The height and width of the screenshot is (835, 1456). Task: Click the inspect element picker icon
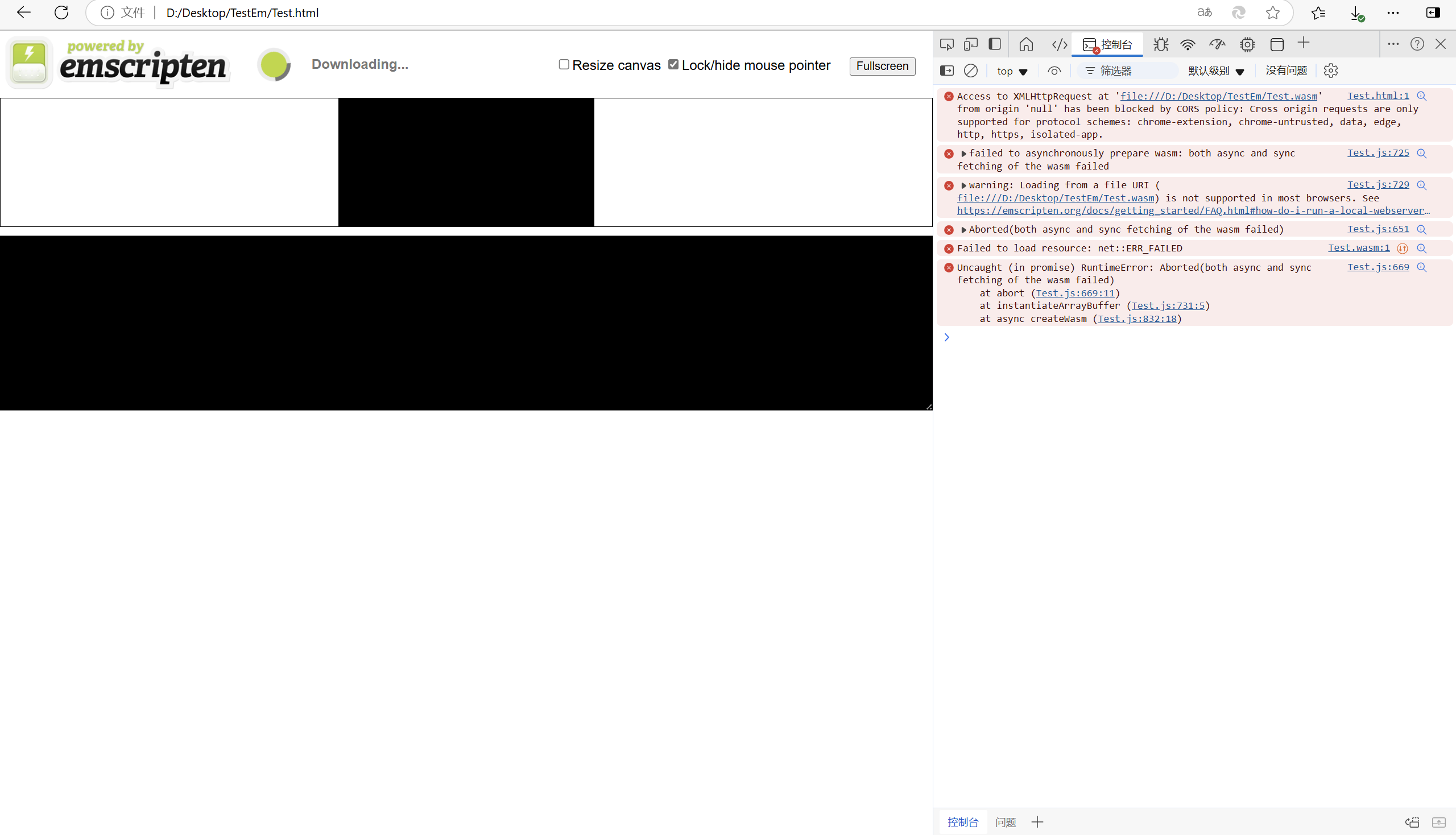[947, 44]
